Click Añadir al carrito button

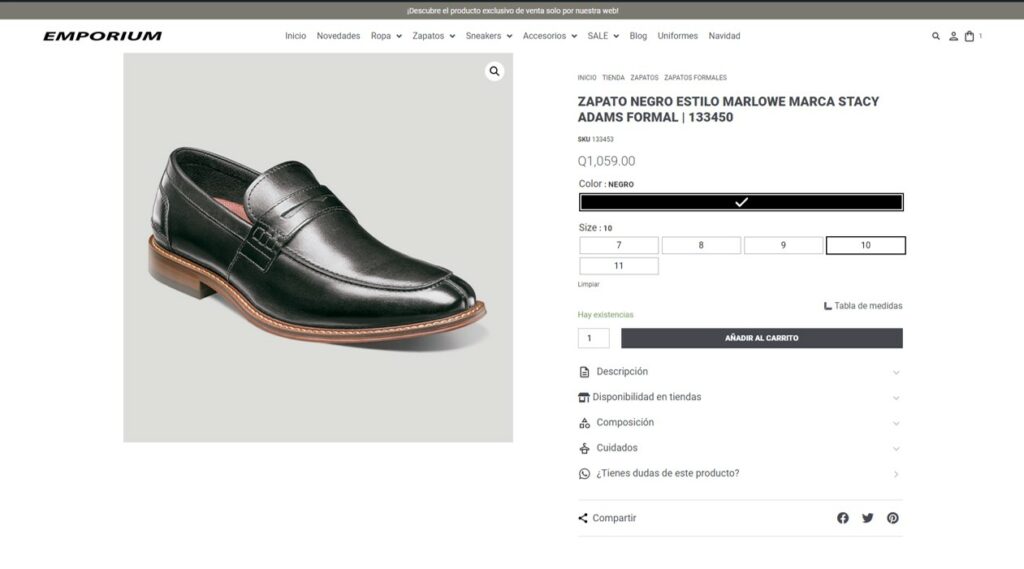pyautogui.click(x=761, y=338)
